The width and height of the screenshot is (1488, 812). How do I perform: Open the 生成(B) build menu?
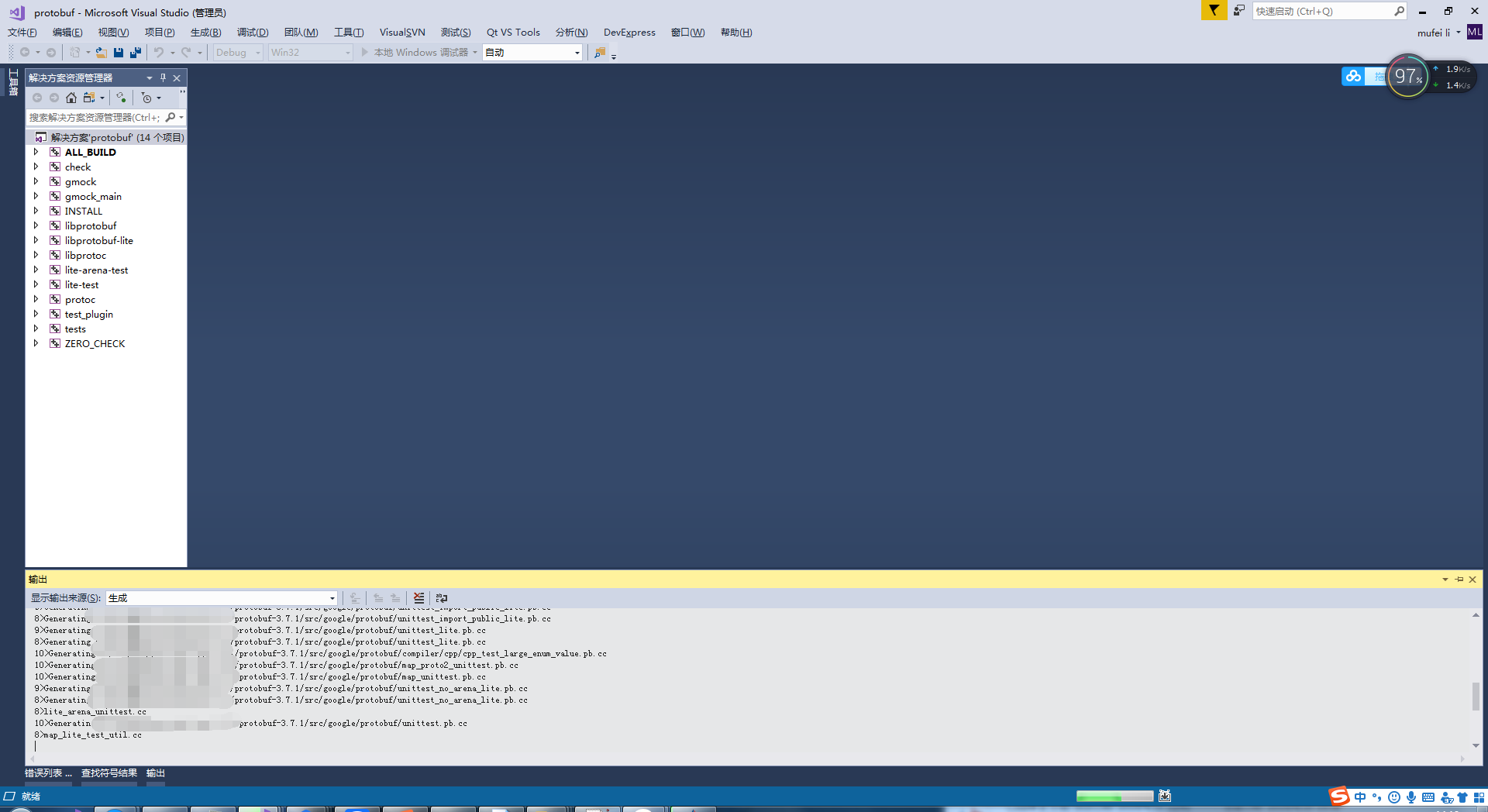click(205, 33)
